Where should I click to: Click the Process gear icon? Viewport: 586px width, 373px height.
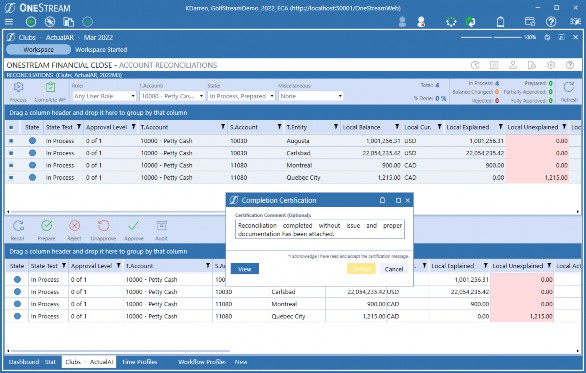pos(18,87)
